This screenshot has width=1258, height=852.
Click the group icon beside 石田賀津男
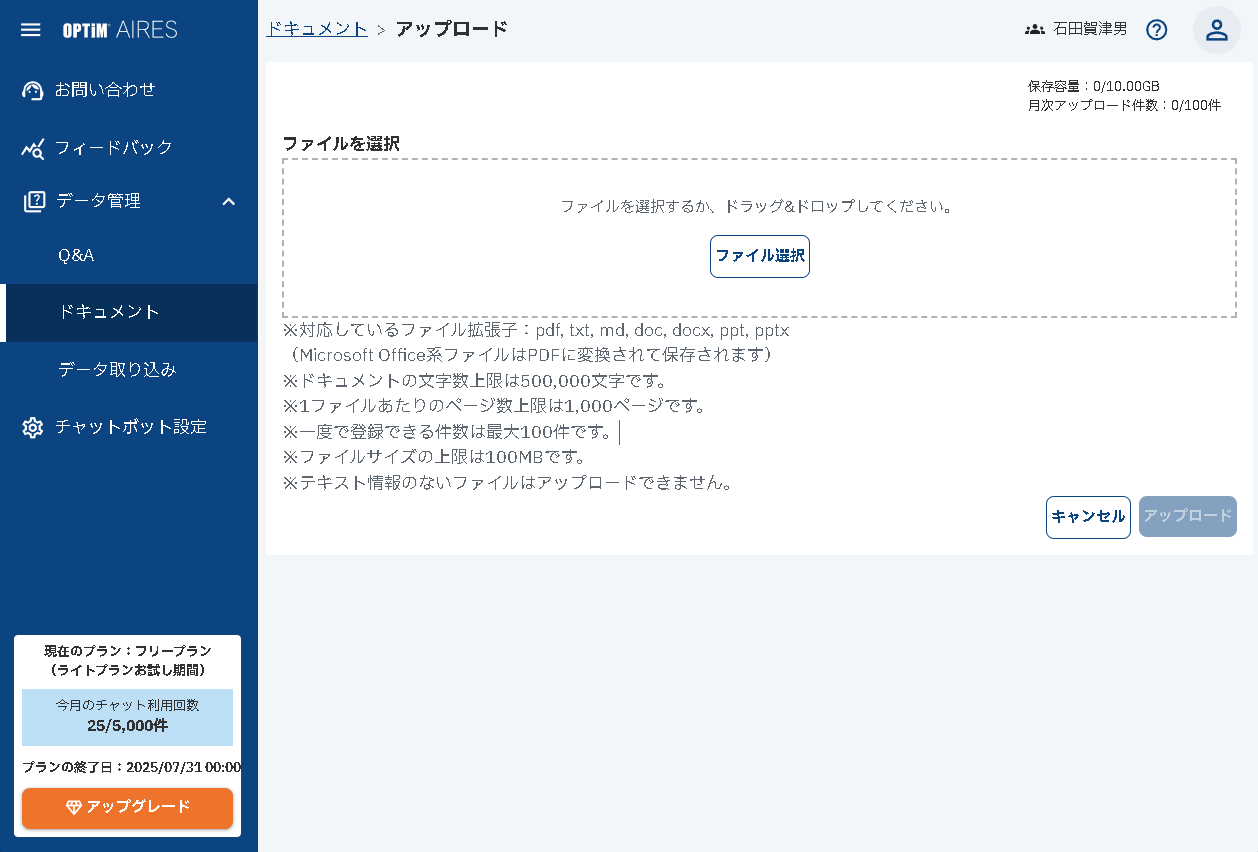click(1033, 29)
